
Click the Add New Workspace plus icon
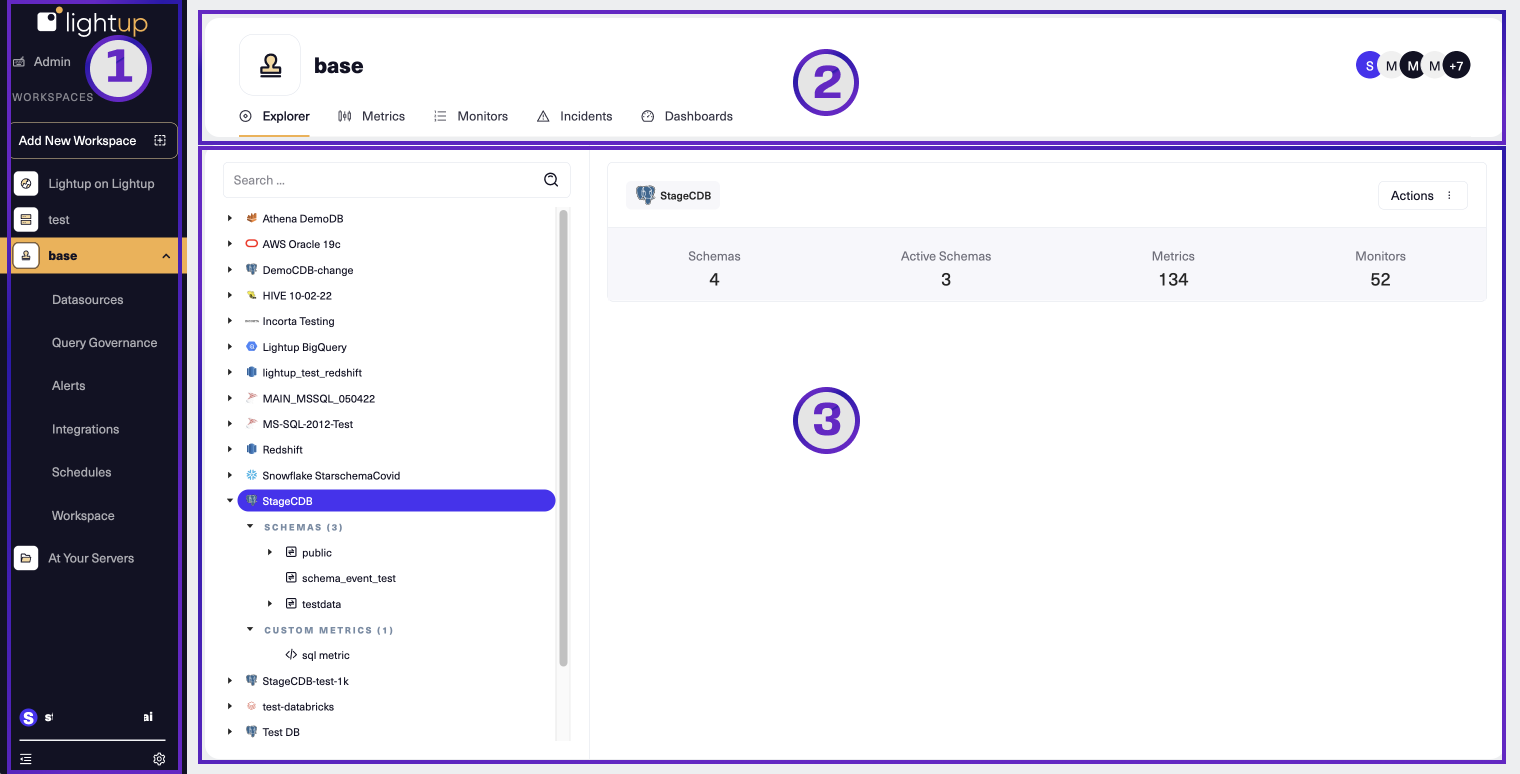click(160, 141)
